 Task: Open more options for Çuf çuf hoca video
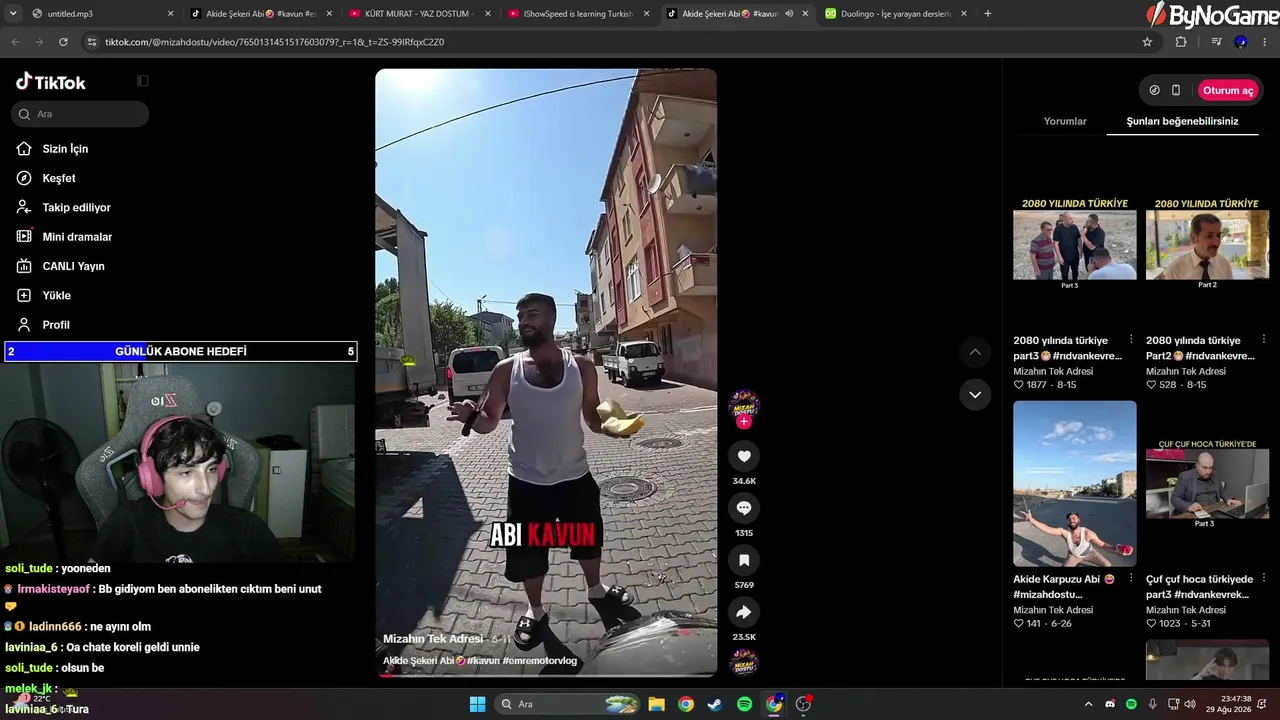tap(1264, 579)
